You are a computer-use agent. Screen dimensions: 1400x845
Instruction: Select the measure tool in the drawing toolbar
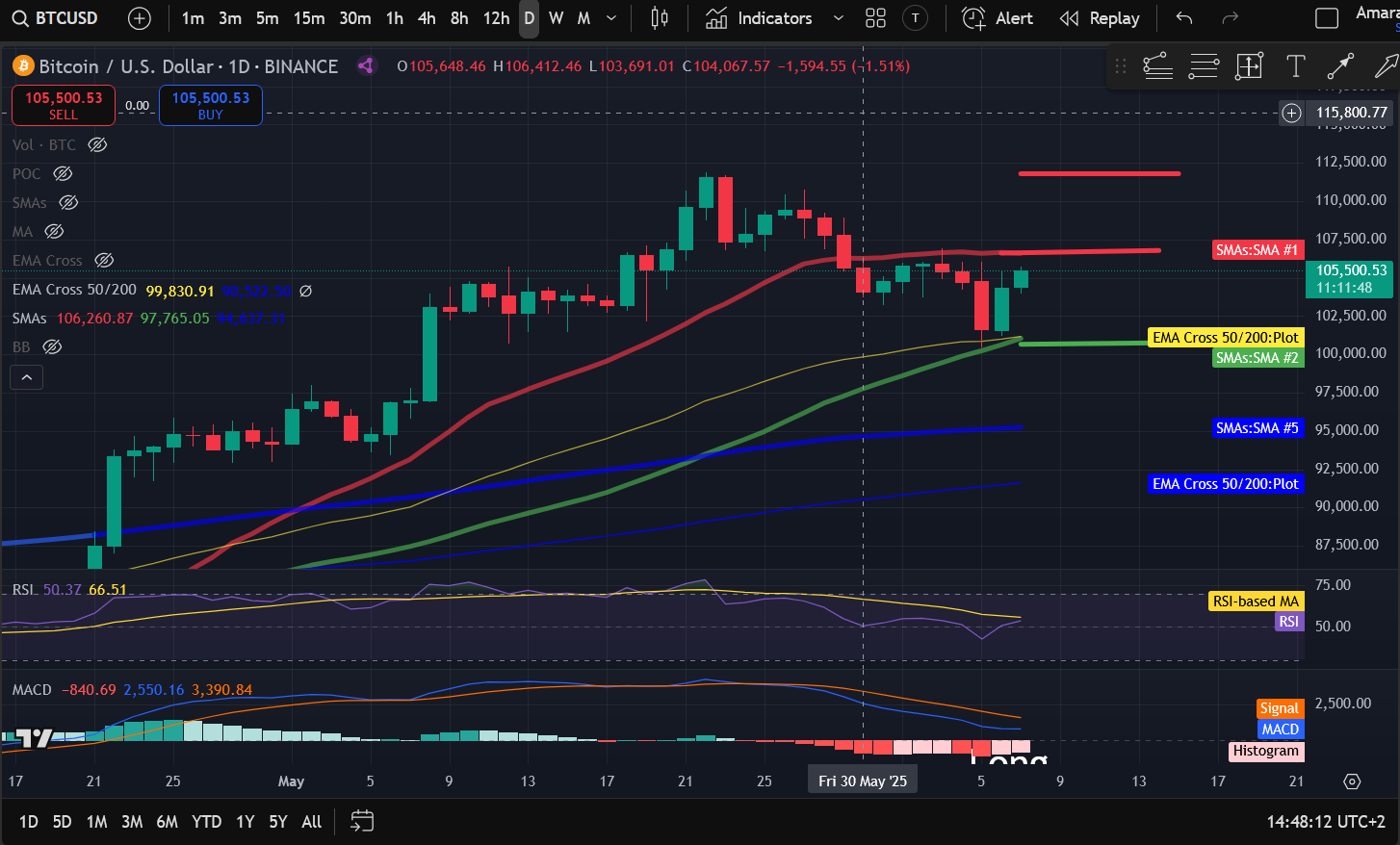pos(1249,65)
